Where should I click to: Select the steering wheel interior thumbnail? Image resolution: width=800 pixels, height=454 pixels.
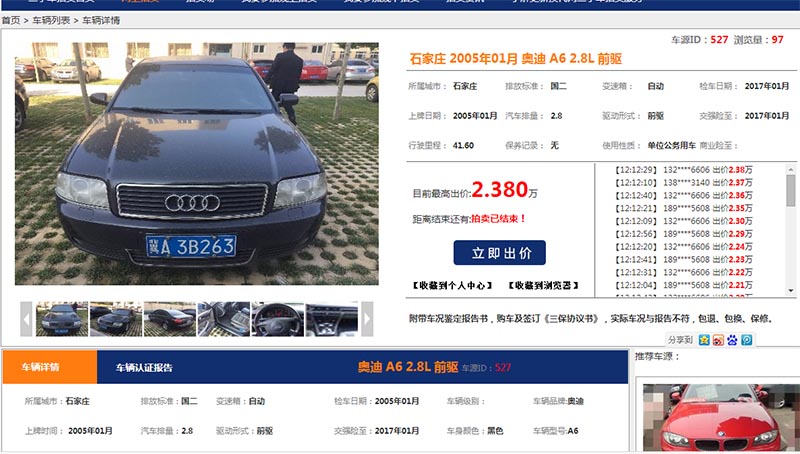click(278, 319)
